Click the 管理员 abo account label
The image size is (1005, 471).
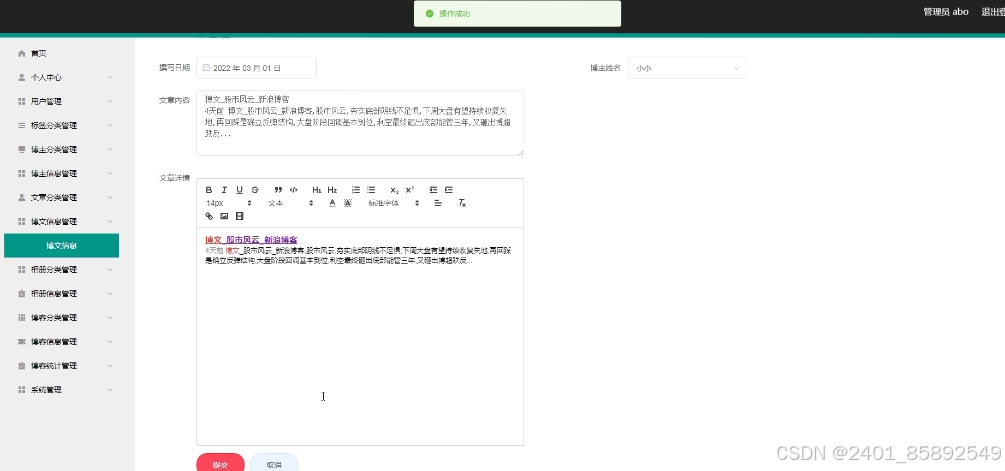[x=945, y=12]
